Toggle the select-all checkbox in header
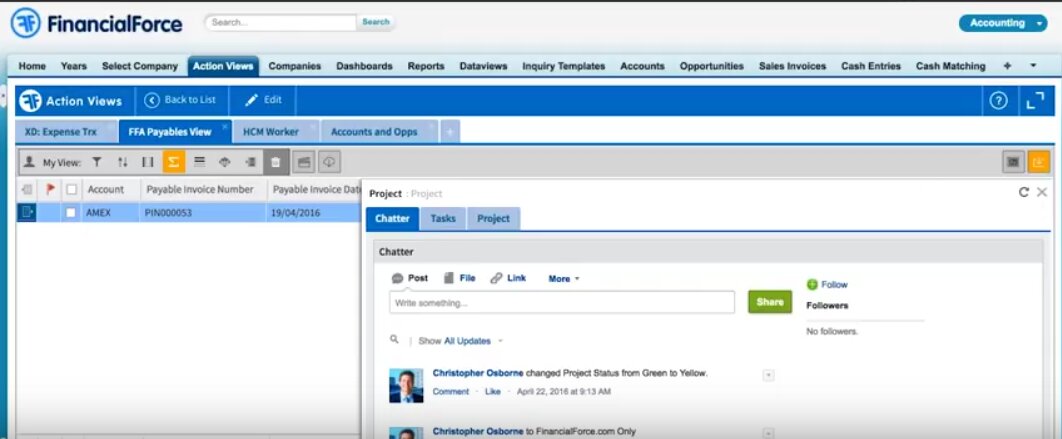 pyautogui.click(x=71, y=189)
